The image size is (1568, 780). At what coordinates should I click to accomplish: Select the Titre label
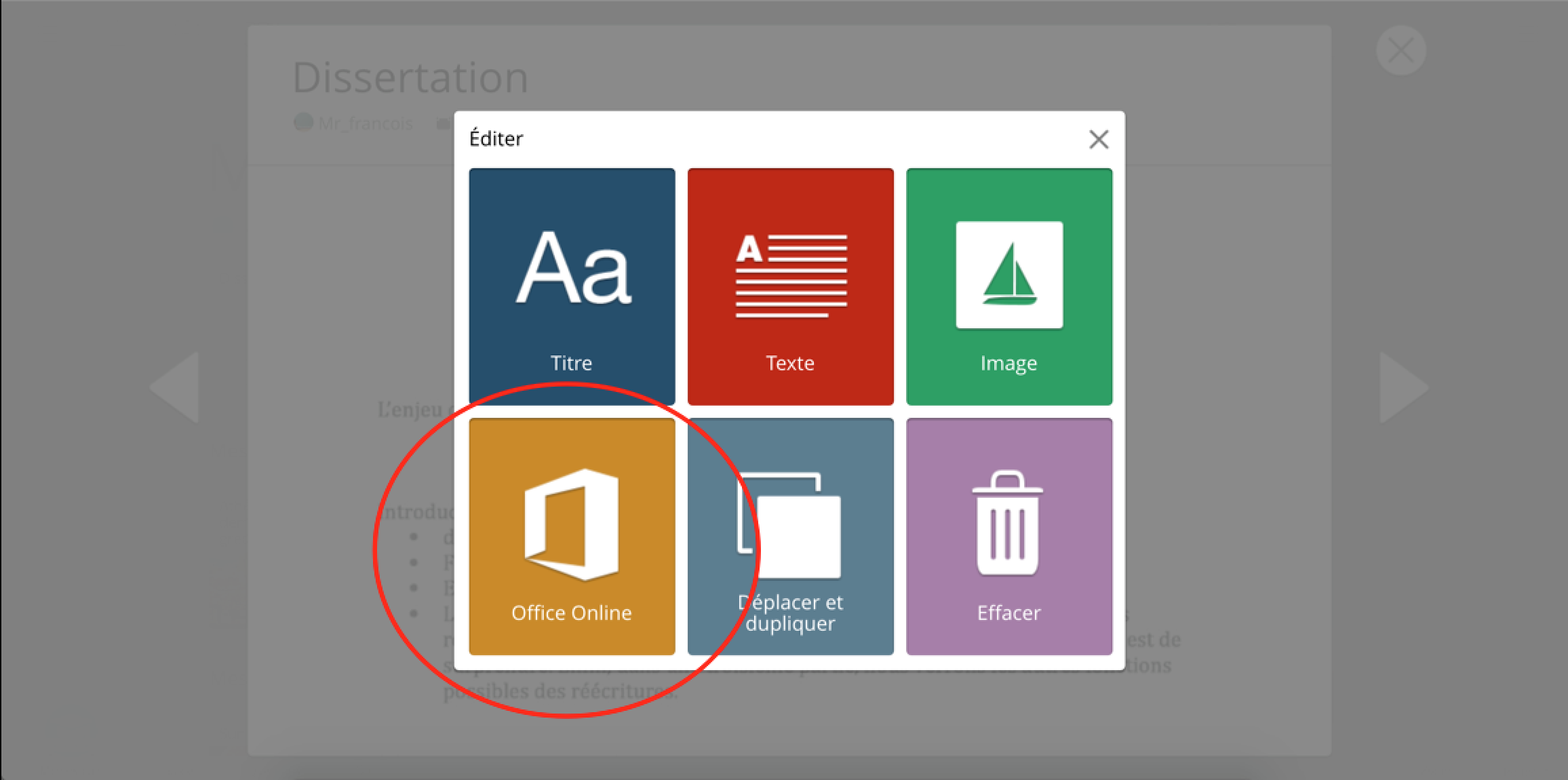571,363
